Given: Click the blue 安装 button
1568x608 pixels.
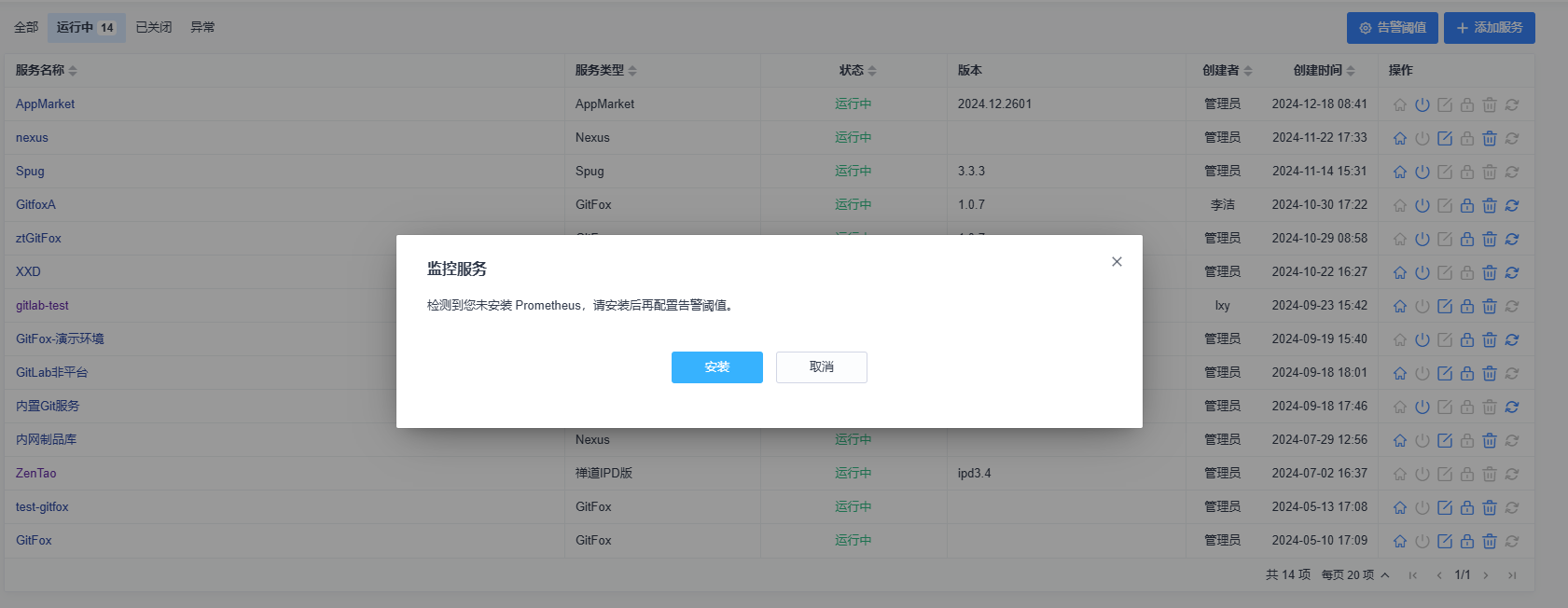Looking at the screenshot, I should click(716, 367).
